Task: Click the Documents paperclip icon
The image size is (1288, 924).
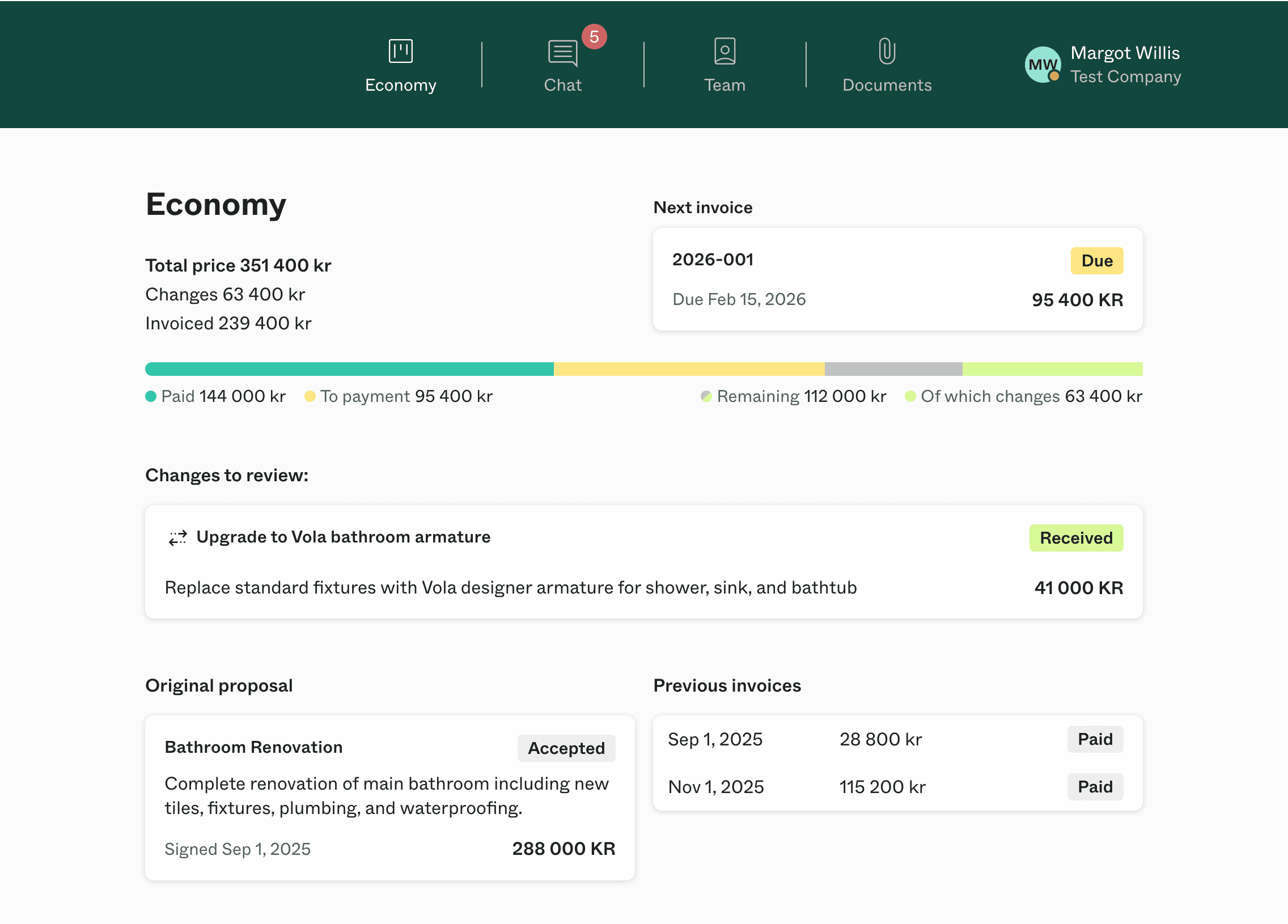Action: pyautogui.click(x=887, y=51)
